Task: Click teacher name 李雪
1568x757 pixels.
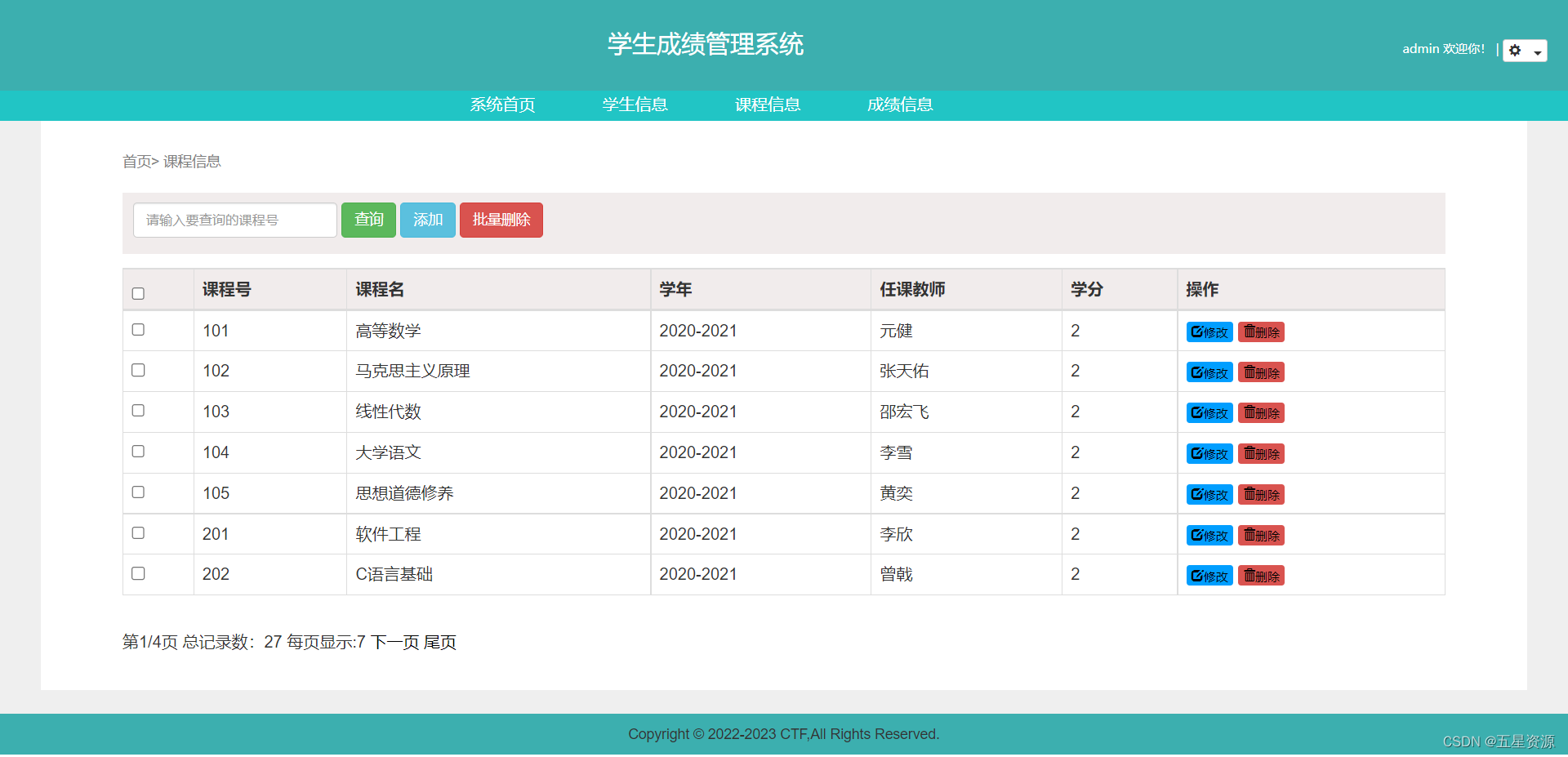Action: [896, 452]
